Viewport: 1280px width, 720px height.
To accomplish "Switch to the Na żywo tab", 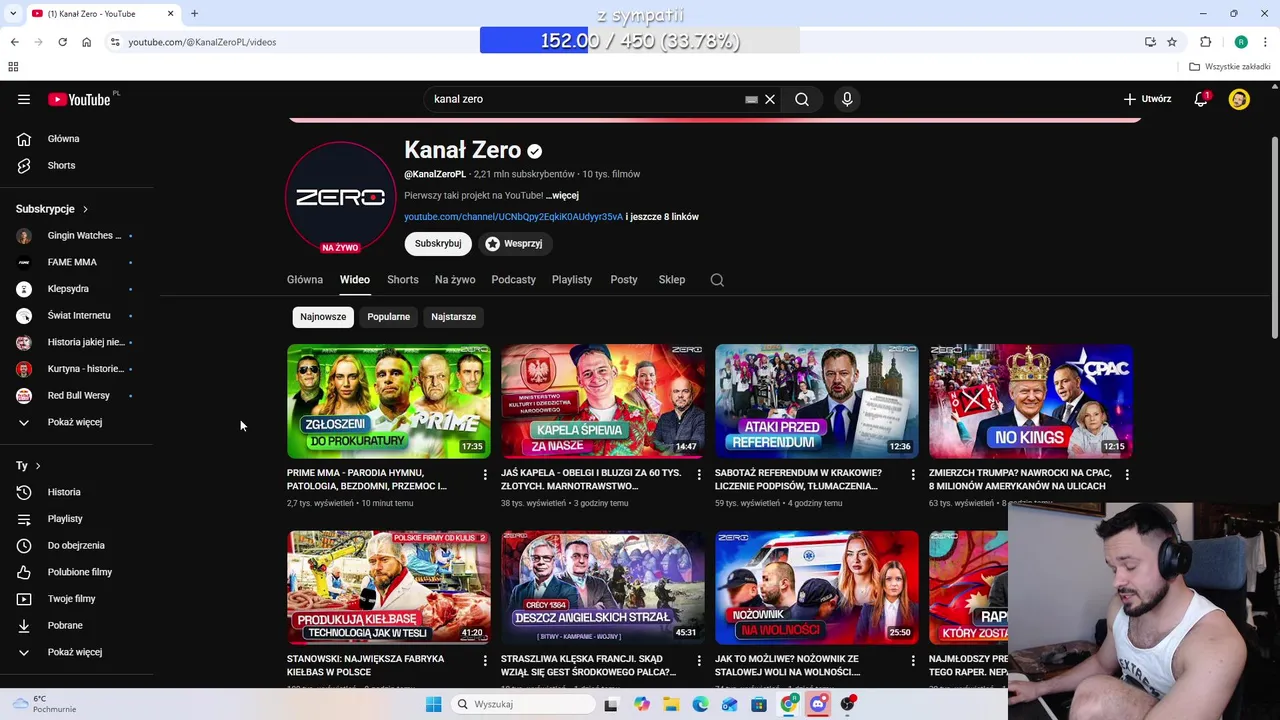I will point(455,280).
